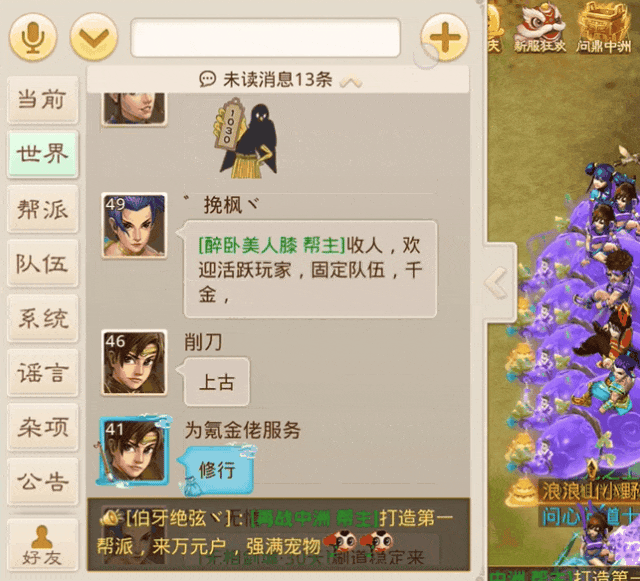Tap the microphone voice input icon
The image size is (640, 581).
coord(33,37)
